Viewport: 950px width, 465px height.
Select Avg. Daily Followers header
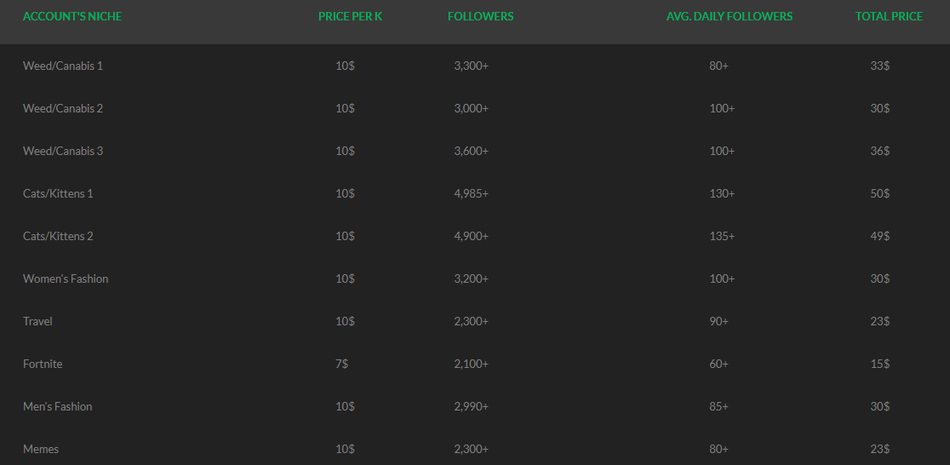(x=729, y=17)
